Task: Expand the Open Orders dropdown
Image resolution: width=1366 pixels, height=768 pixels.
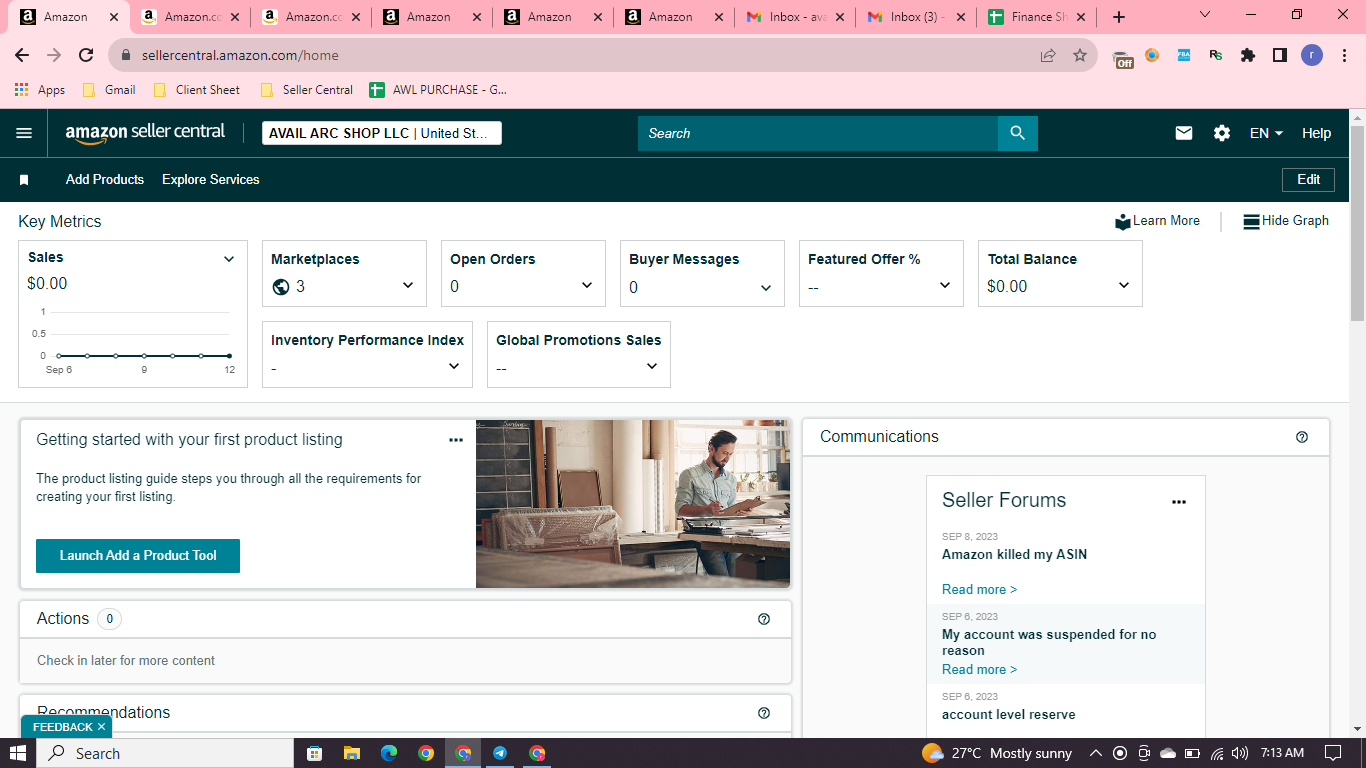Action: [x=587, y=286]
